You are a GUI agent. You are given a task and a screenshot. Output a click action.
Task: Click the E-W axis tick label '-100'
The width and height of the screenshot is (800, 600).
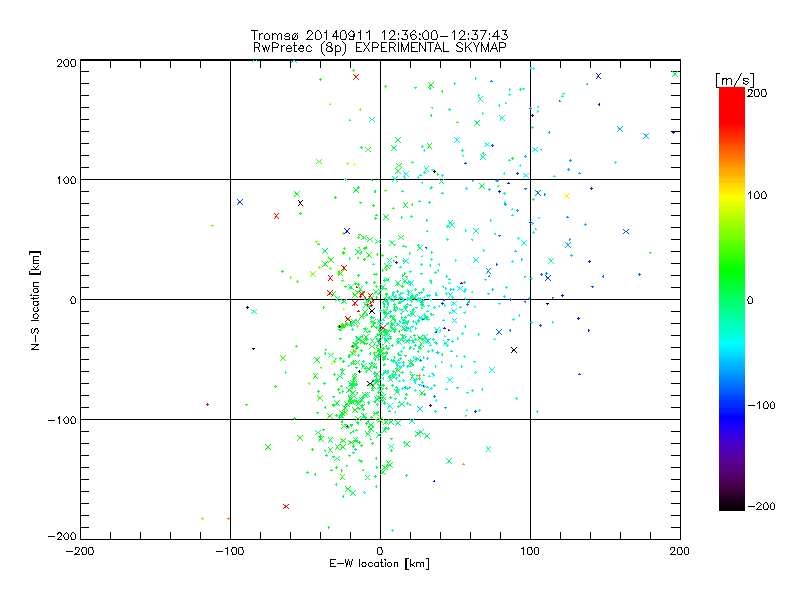click(230, 551)
